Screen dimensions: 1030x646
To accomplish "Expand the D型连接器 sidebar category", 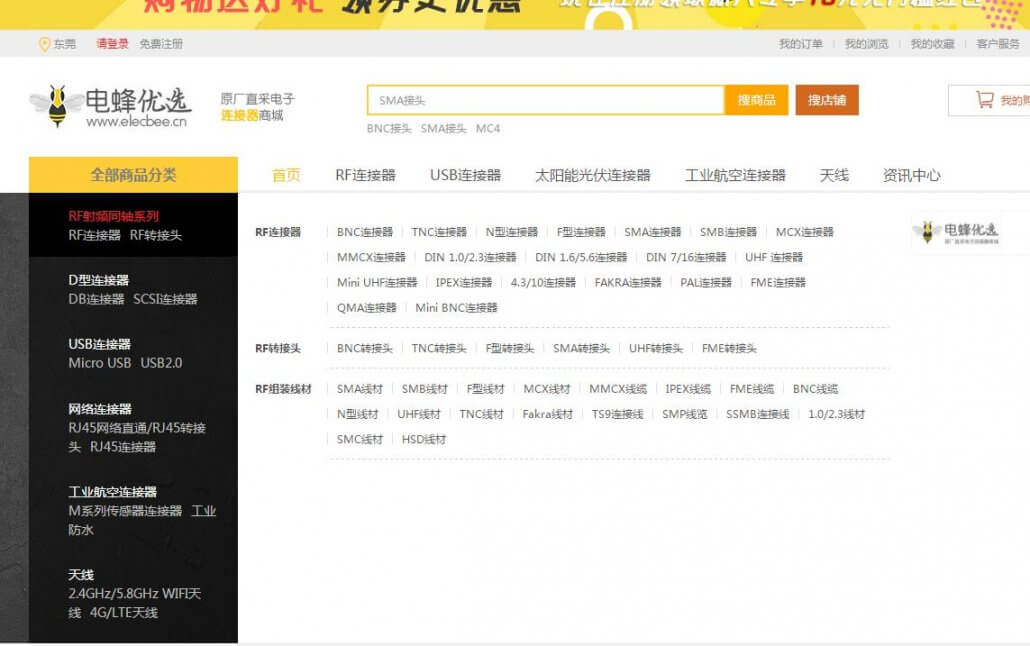I will pos(98,280).
